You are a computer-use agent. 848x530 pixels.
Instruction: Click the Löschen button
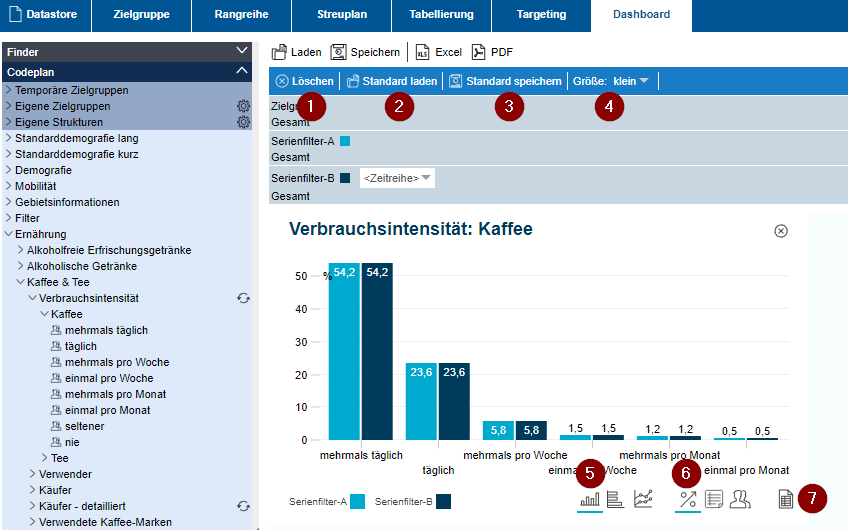(304, 81)
